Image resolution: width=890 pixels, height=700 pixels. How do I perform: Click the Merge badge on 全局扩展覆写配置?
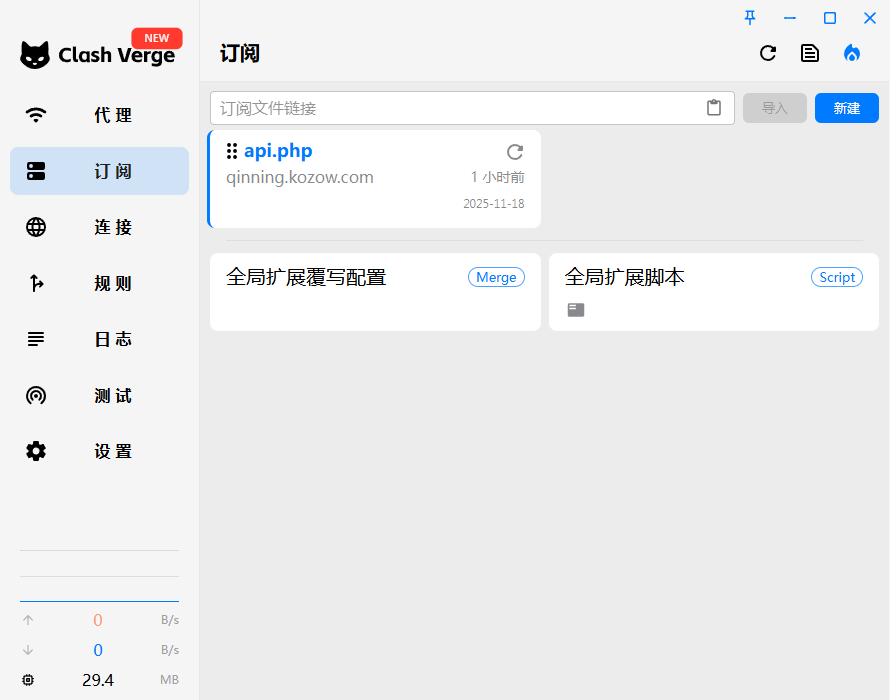coord(496,277)
